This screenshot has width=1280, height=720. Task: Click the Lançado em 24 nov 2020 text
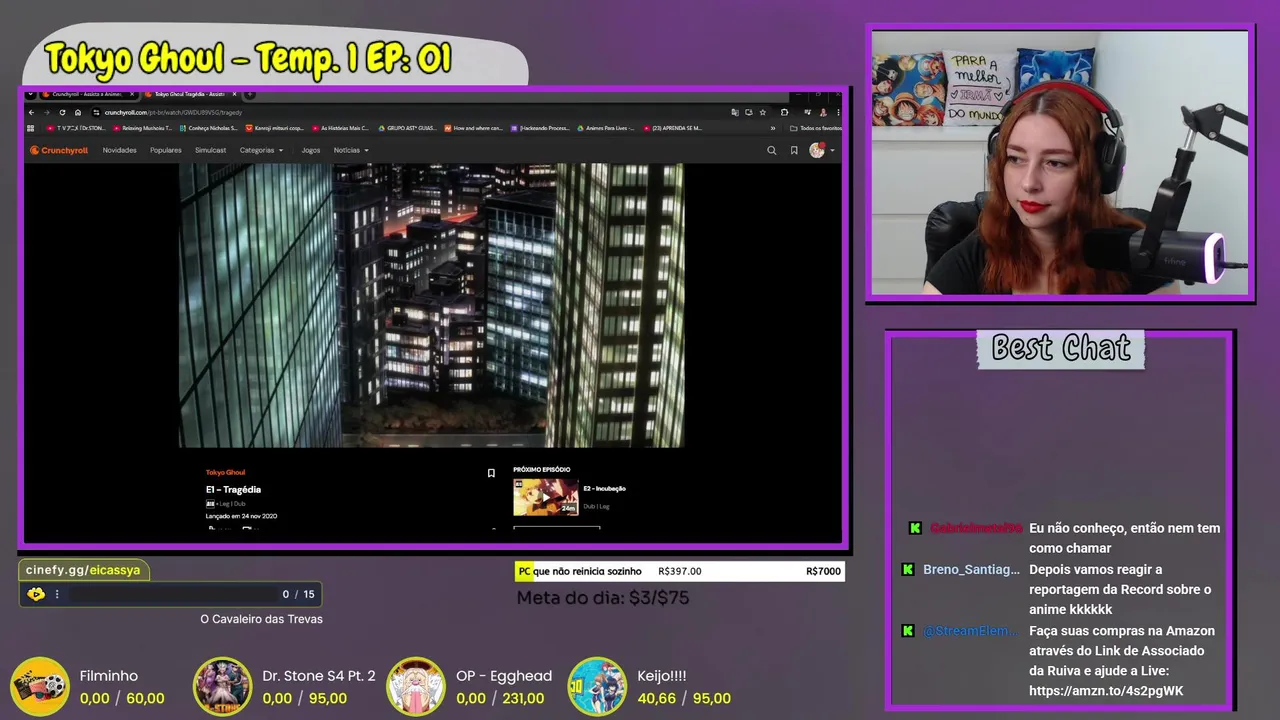click(x=241, y=516)
